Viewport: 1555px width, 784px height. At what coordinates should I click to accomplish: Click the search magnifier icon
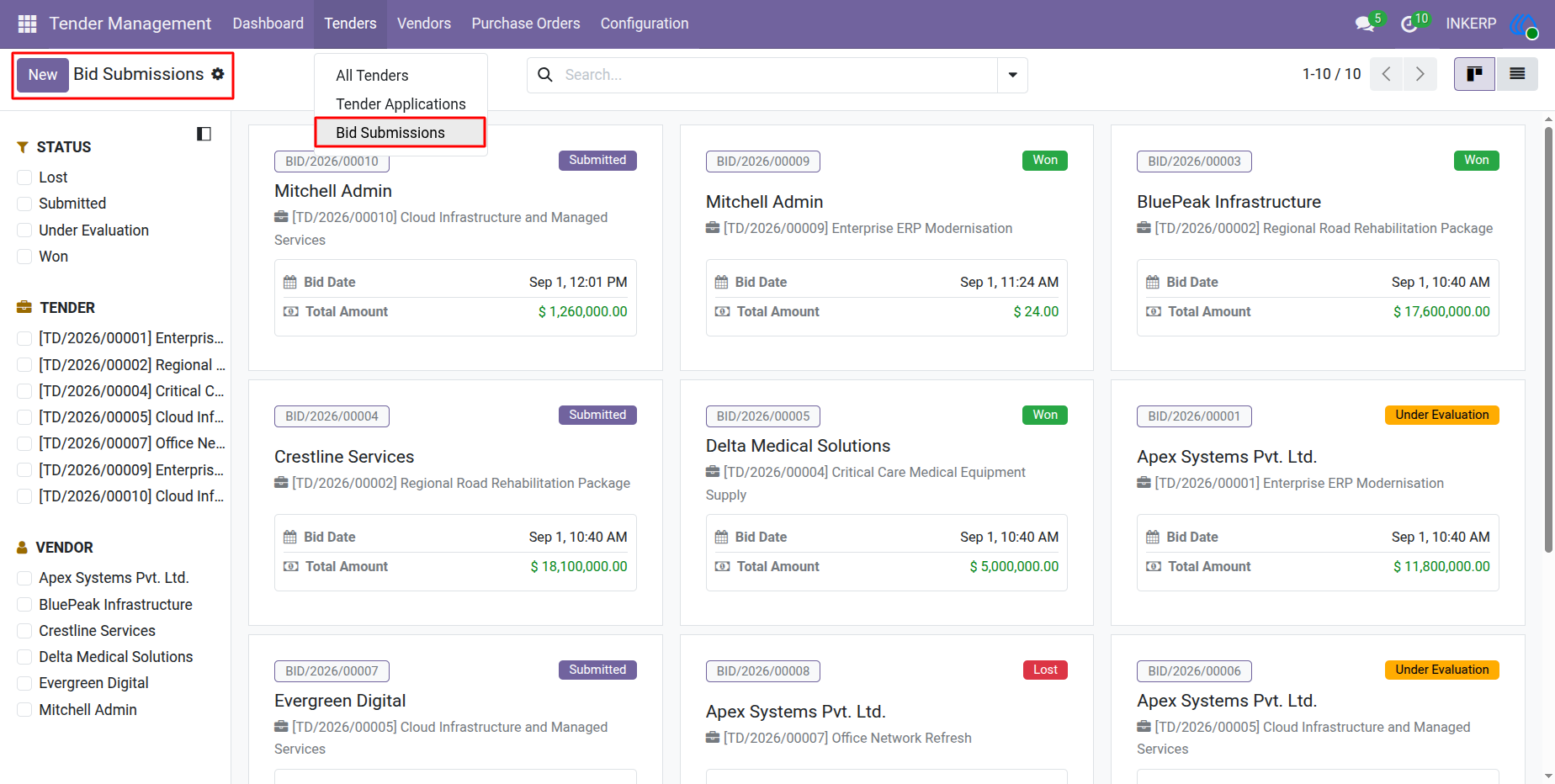point(545,75)
